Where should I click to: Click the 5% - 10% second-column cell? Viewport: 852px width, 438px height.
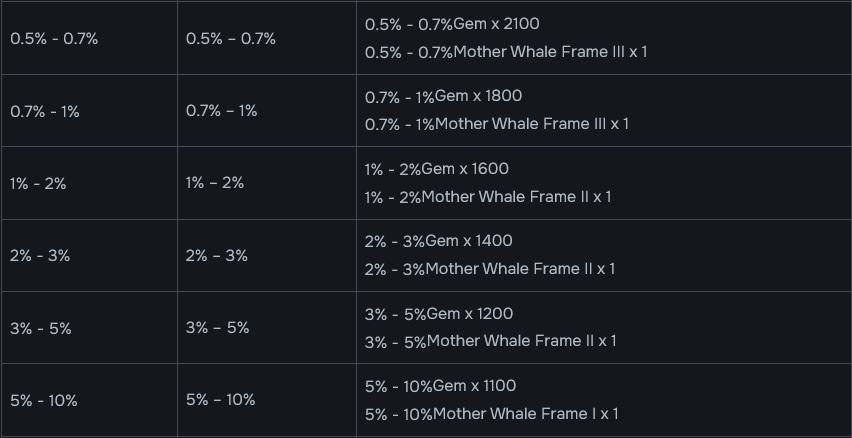[x=267, y=401]
